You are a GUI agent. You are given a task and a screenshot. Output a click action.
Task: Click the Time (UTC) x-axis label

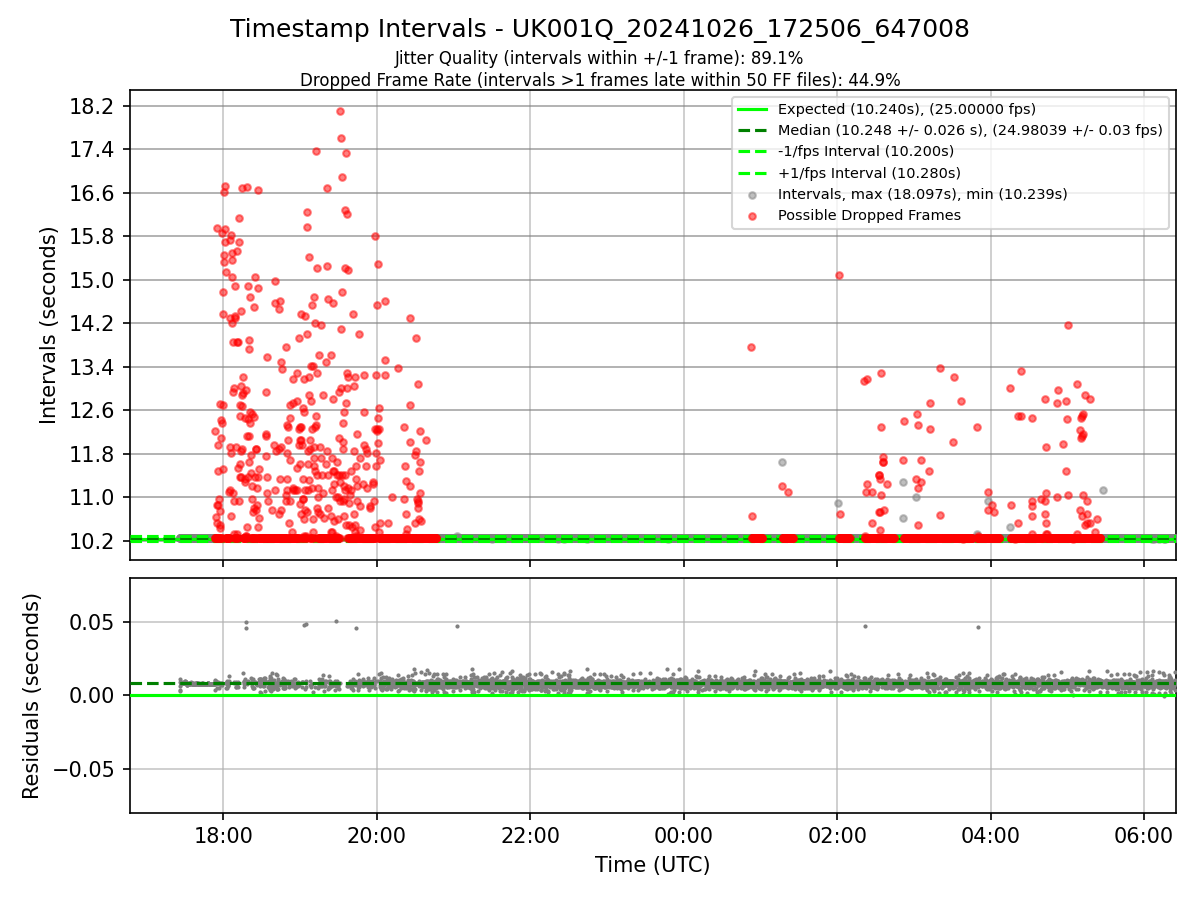tap(652, 865)
